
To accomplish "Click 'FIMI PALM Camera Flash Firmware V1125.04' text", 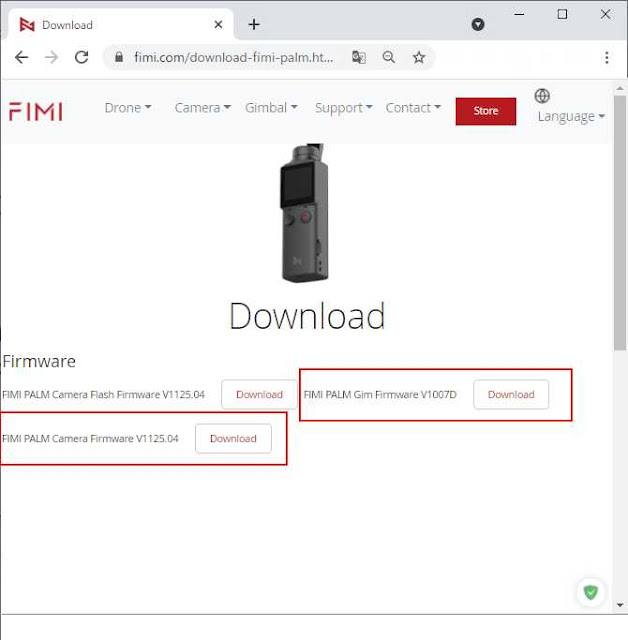I will (x=103, y=395).
